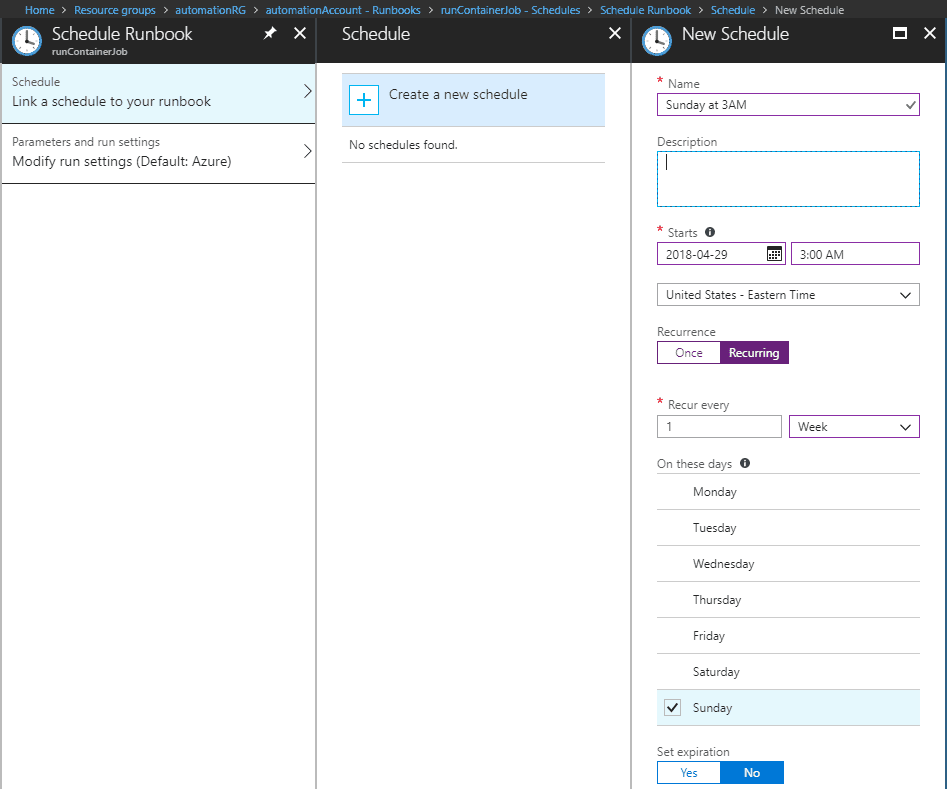Open the Week recurrence unit dropdown
Screen dimensions: 947x789
pyautogui.click(x=854, y=426)
